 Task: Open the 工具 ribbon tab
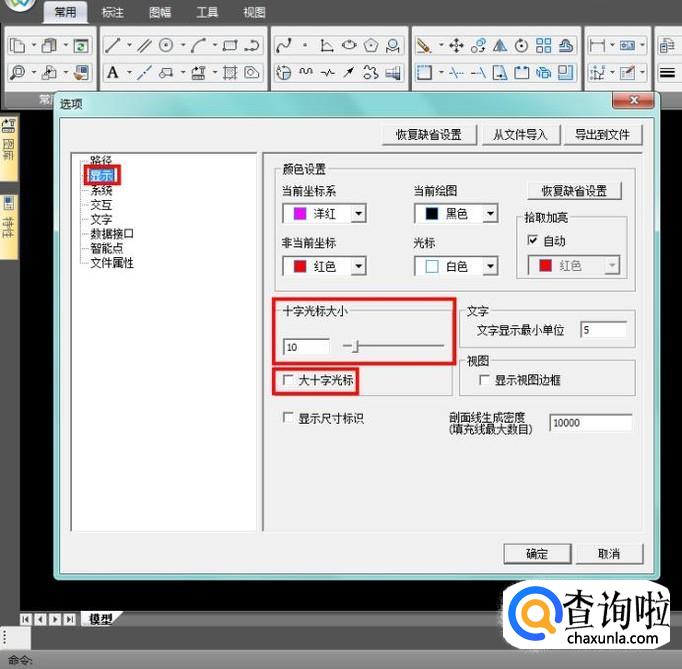pos(207,13)
